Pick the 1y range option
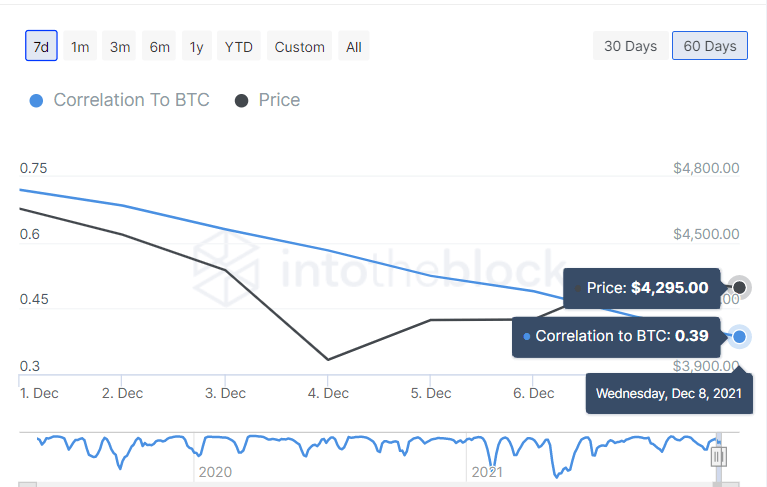Image resolution: width=767 pixels, height=487 pixels. point(196,46)
